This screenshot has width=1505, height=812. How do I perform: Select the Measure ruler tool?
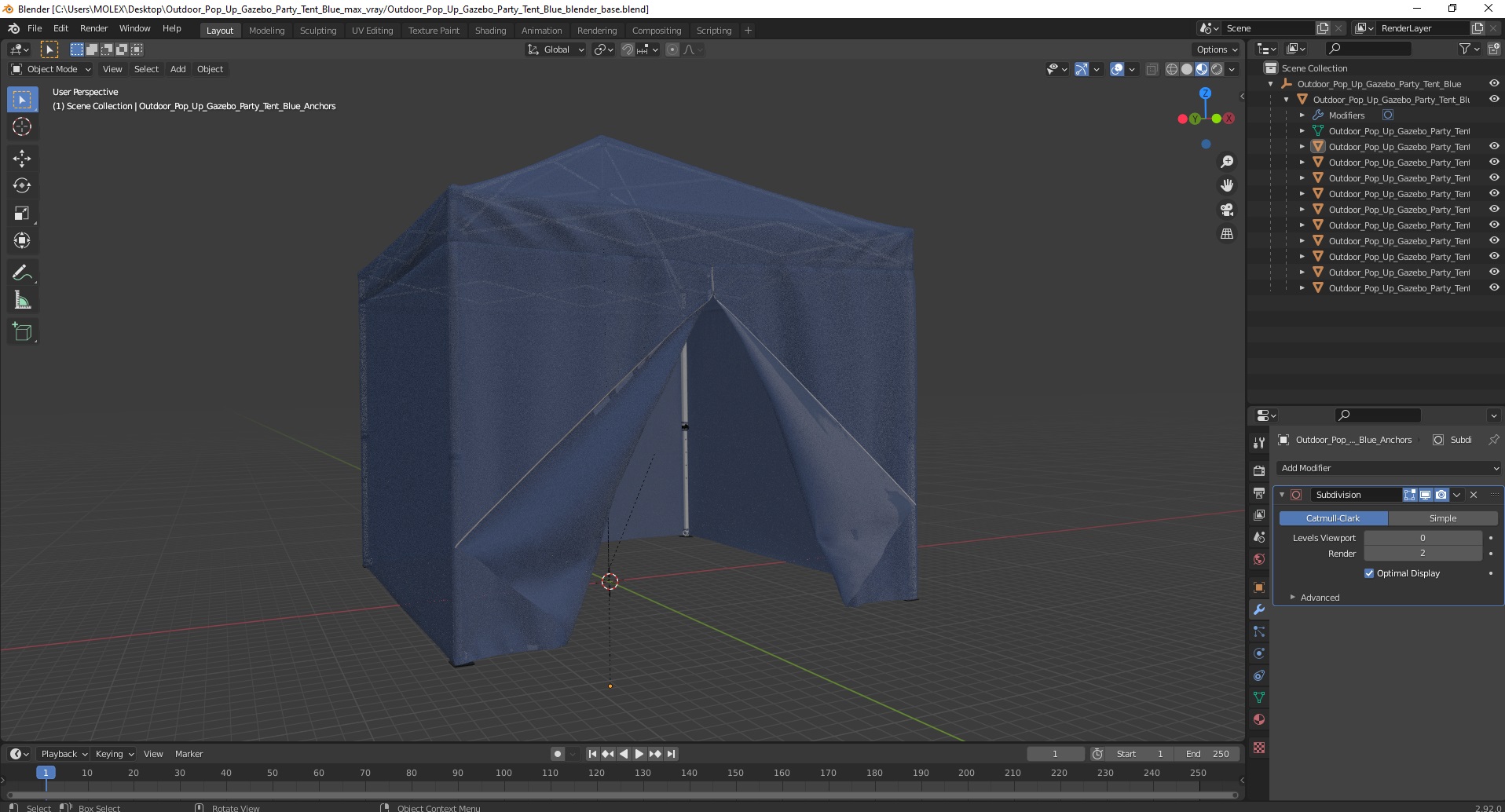(22, 301)
